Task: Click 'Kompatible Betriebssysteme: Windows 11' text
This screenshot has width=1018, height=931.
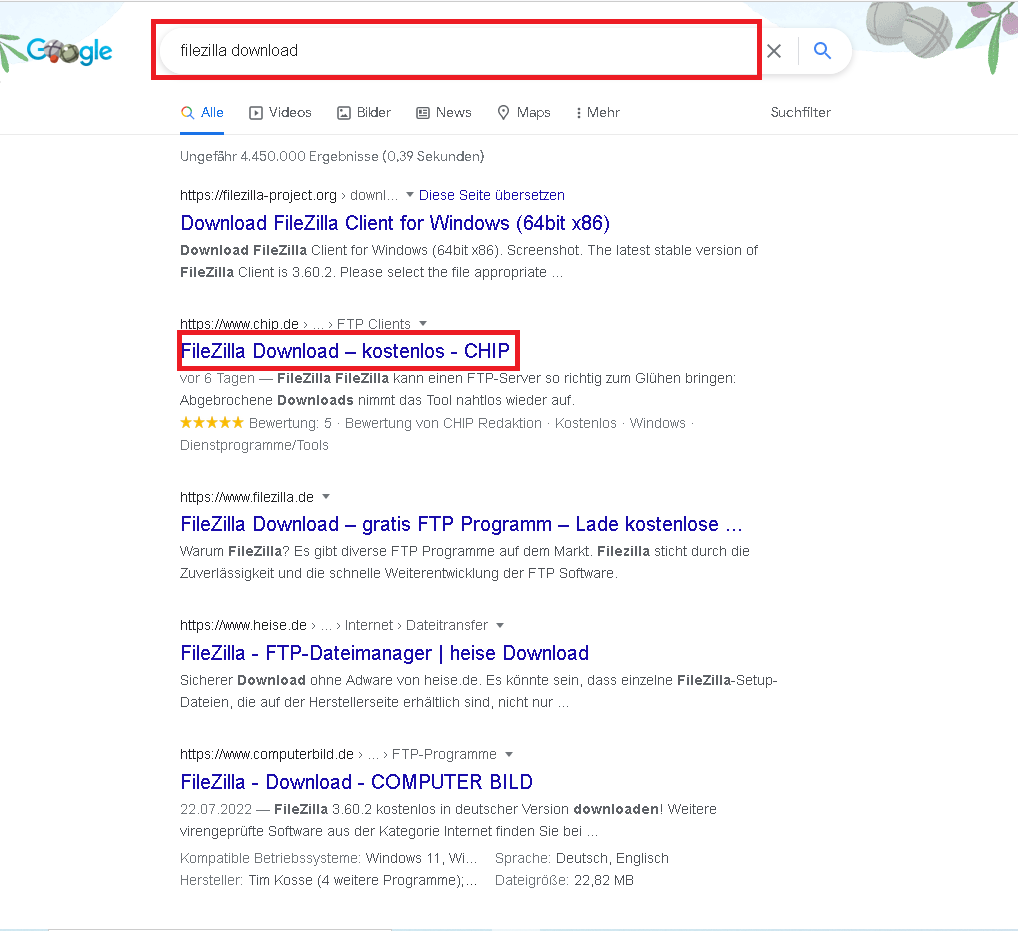Action: pyautogui.click(x=329, y=858)
